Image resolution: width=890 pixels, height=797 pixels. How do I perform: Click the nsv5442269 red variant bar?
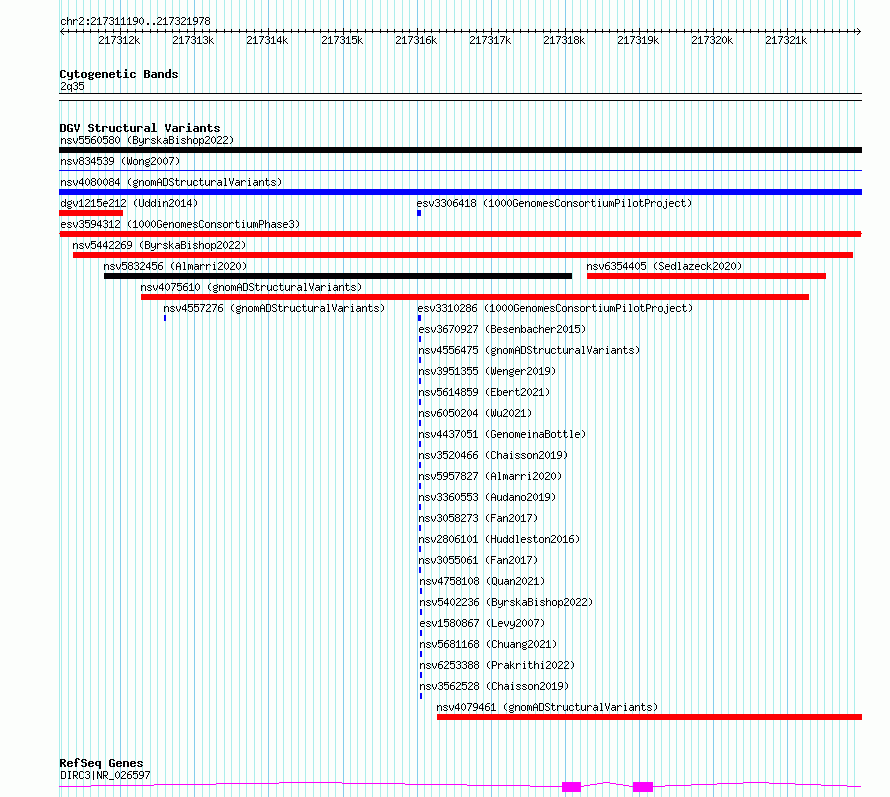[x=463, y=255]
